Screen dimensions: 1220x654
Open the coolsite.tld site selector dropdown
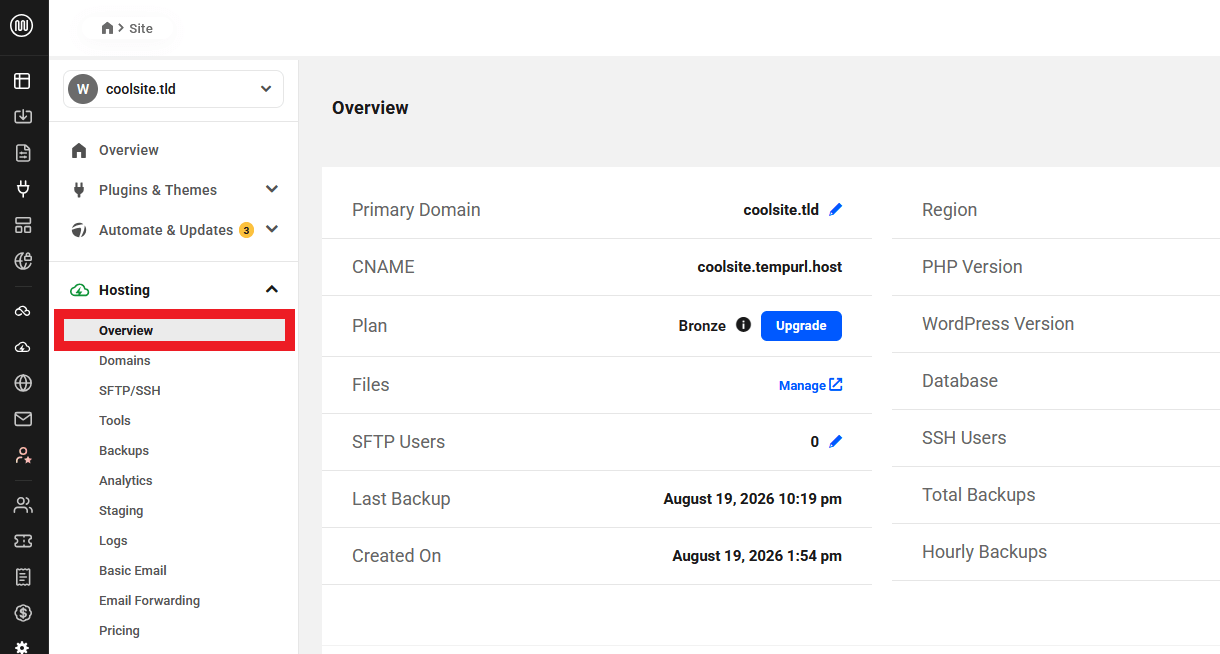pos(173,89)
